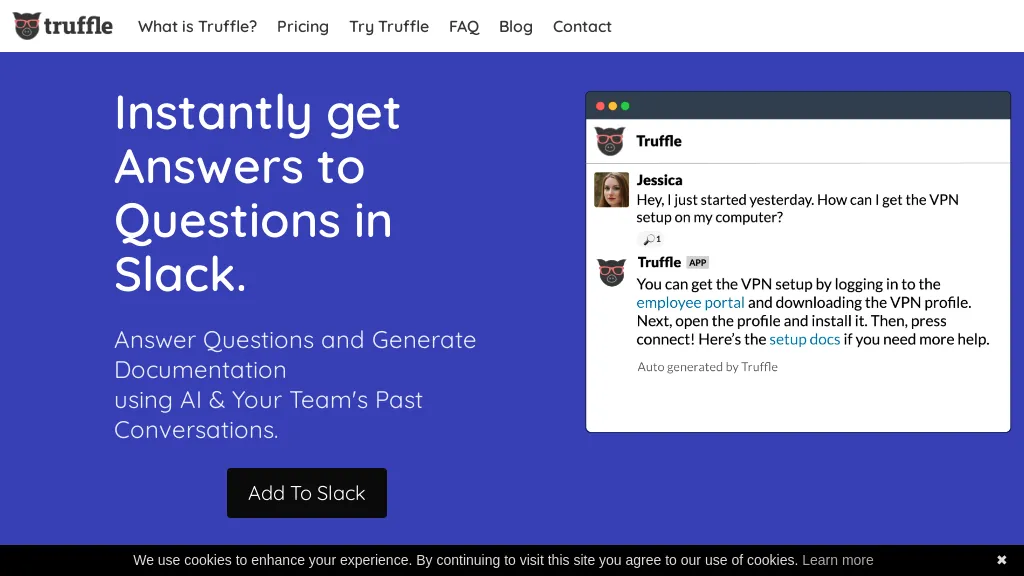Click Jessica's profile photo

click(x=611, y=189)
